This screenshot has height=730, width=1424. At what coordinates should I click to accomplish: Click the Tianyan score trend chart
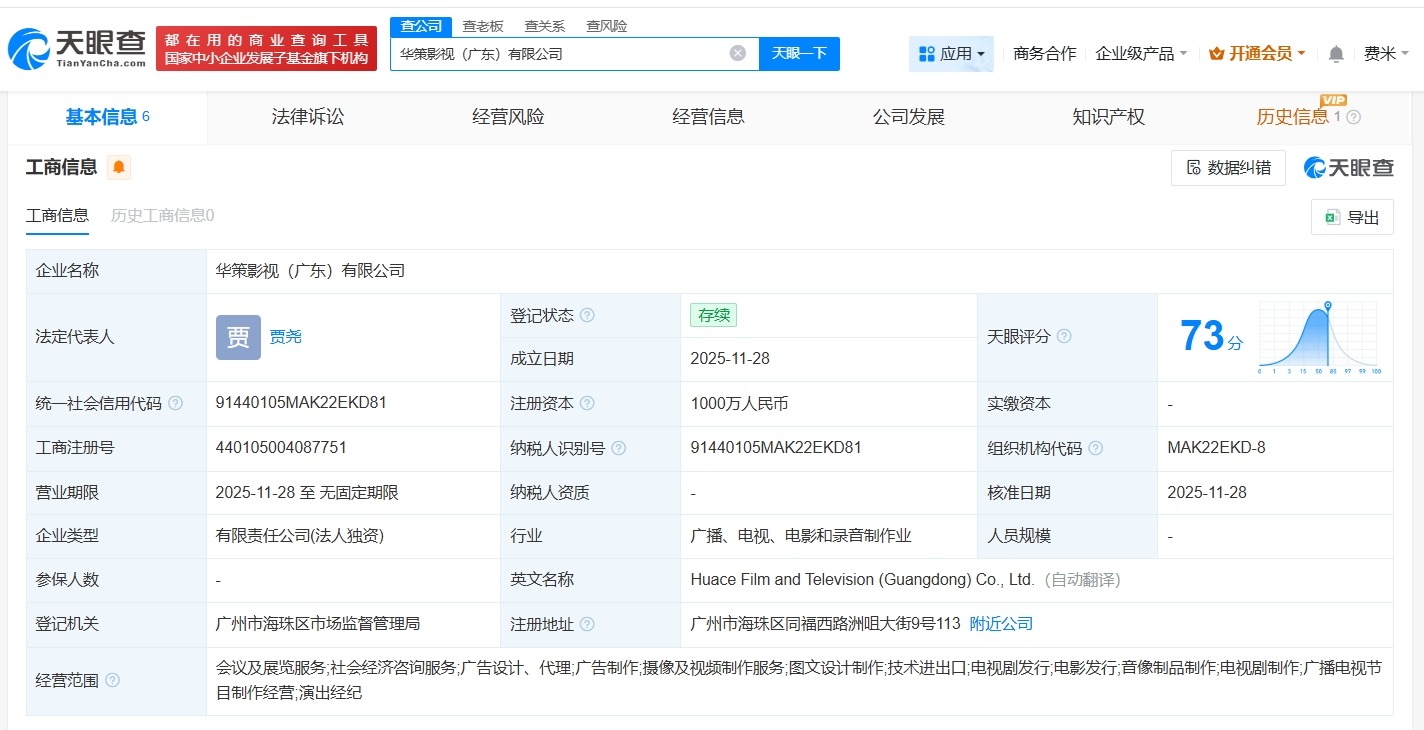click(x=1318, y=337)
